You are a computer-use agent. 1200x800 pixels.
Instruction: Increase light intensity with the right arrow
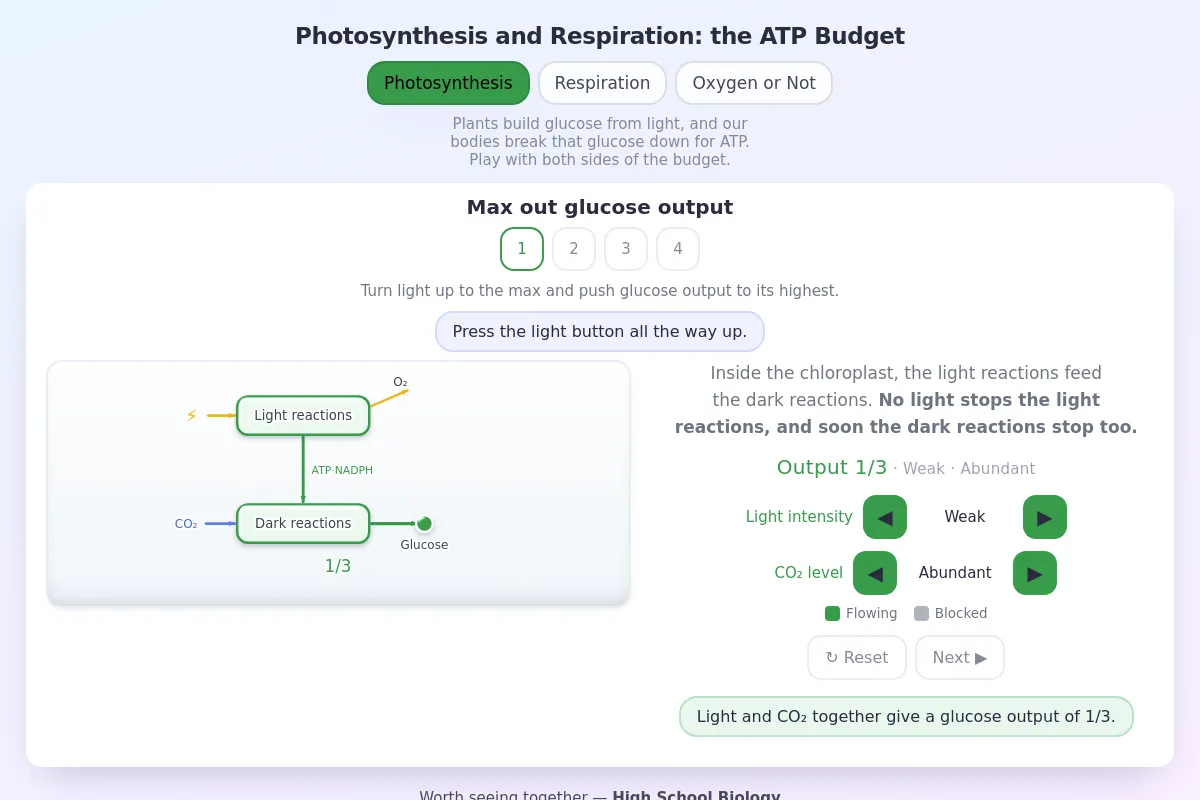1045,517
